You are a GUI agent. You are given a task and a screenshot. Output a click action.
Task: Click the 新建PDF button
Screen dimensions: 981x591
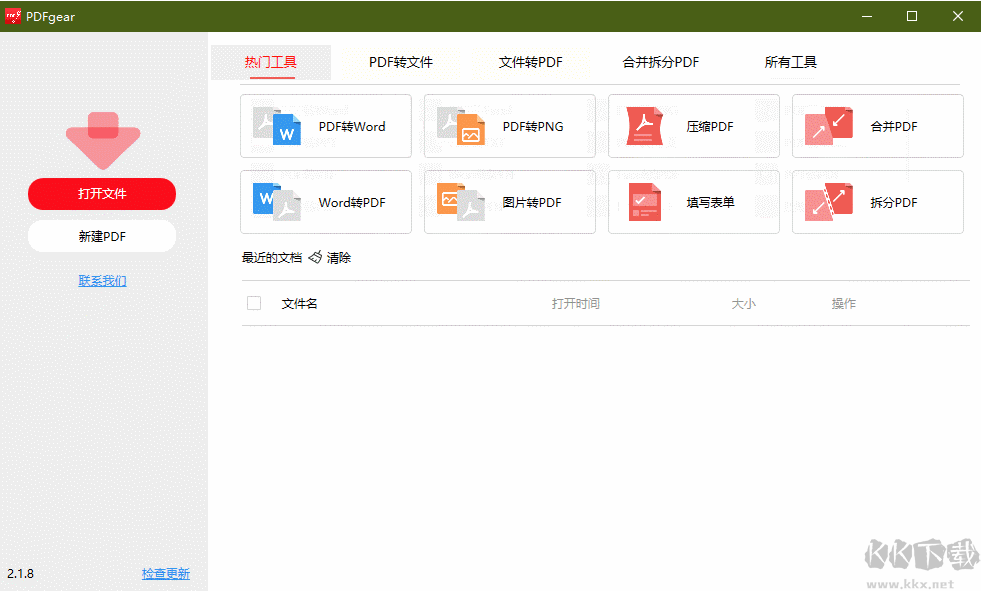[x=102, y=236]
